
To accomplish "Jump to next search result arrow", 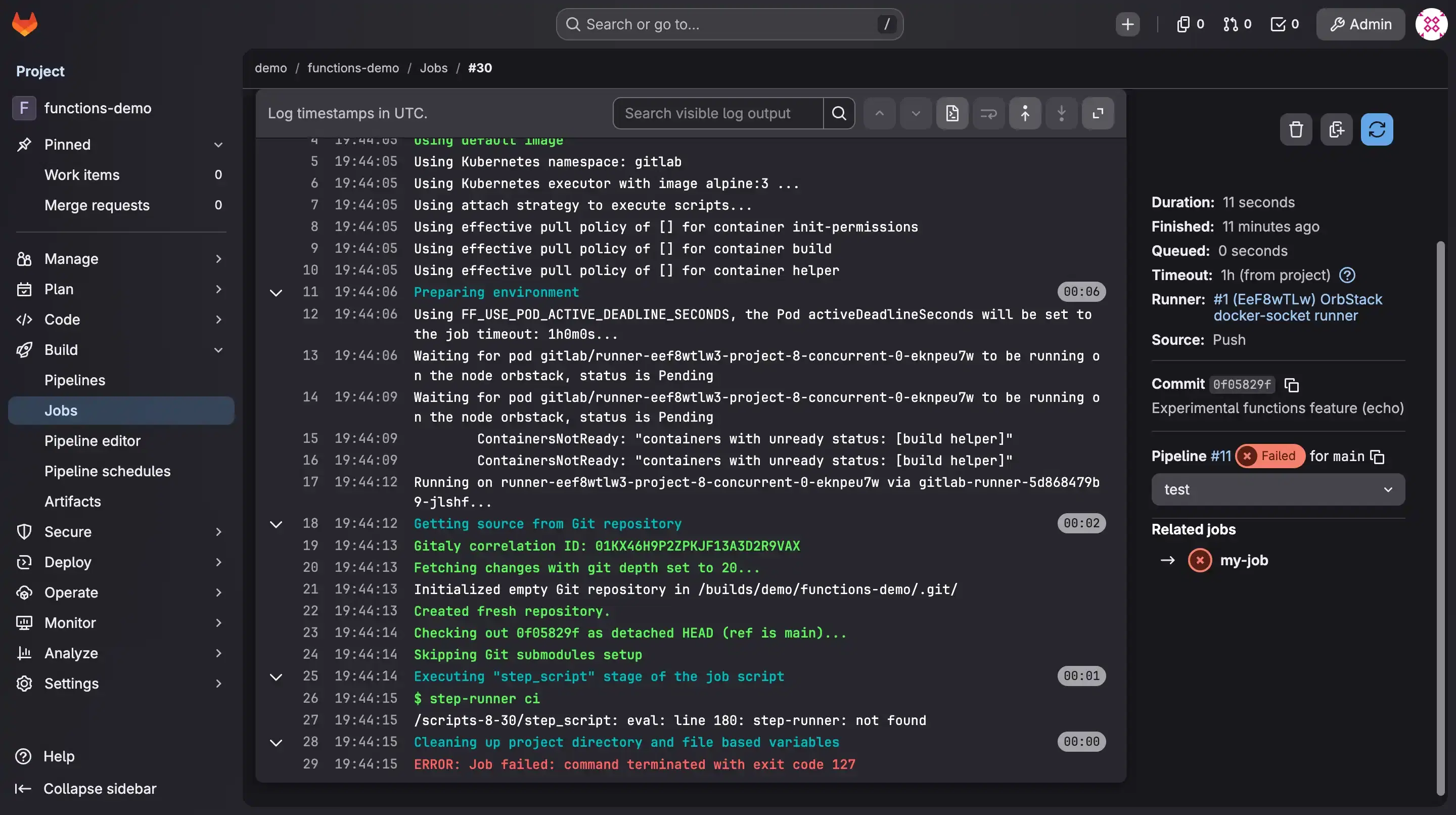I will pyautogui.click(x=916, y=113).
